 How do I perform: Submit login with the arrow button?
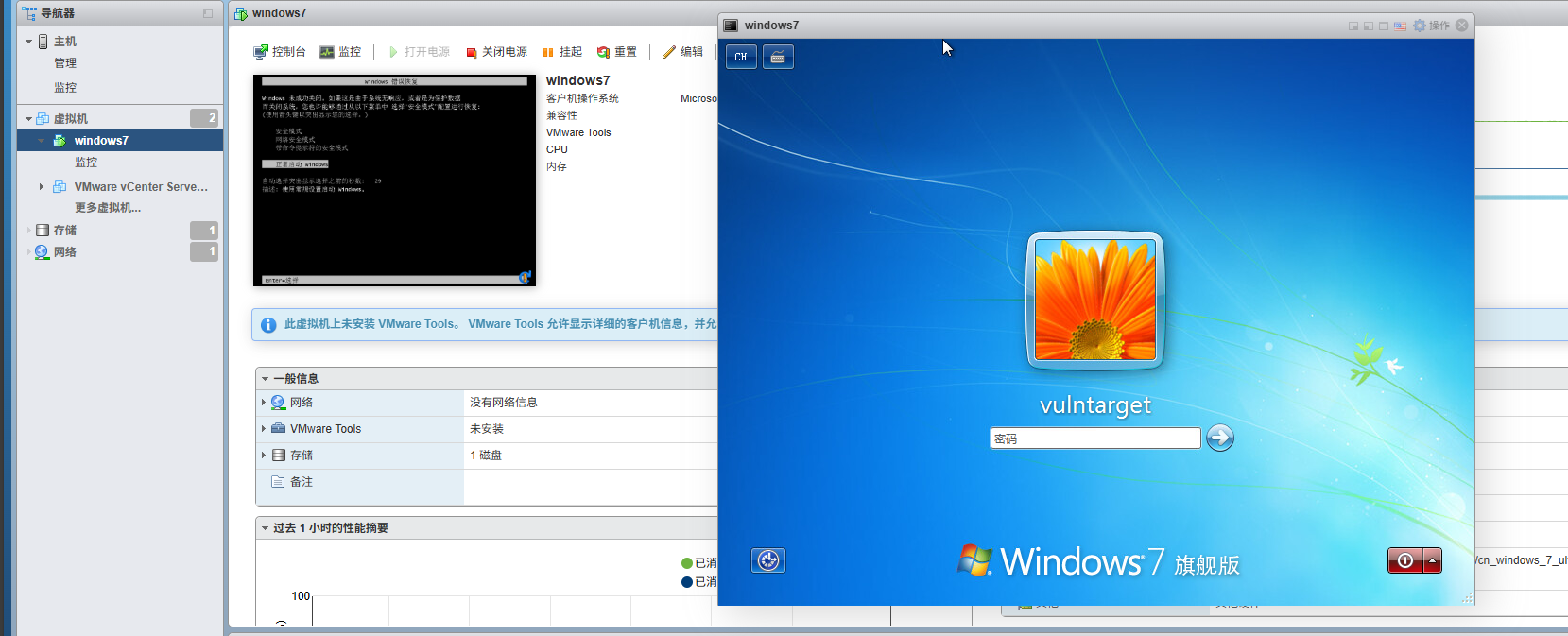tap(1220, 438)
